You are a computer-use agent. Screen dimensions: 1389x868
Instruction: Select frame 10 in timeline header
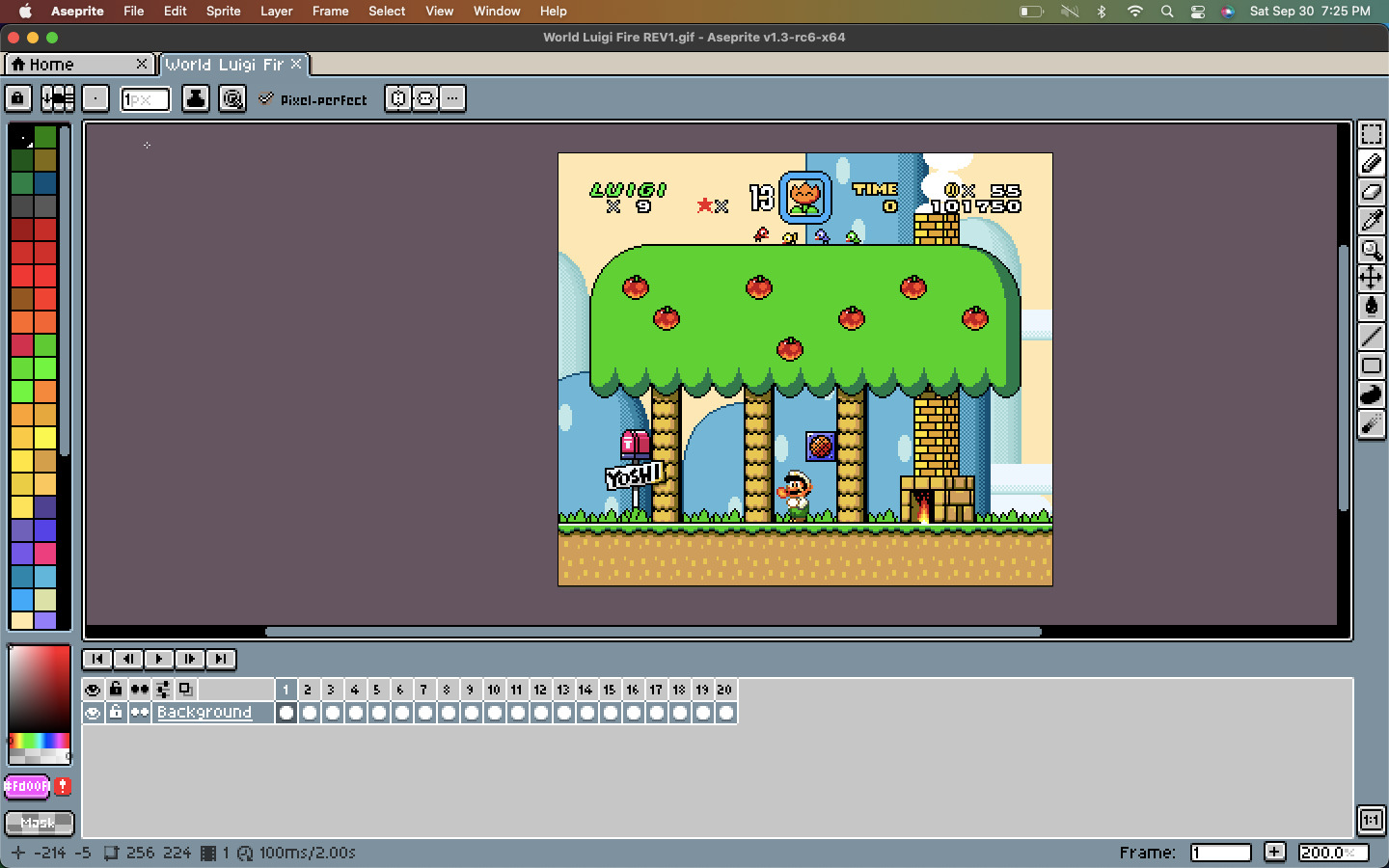point(494,690)
